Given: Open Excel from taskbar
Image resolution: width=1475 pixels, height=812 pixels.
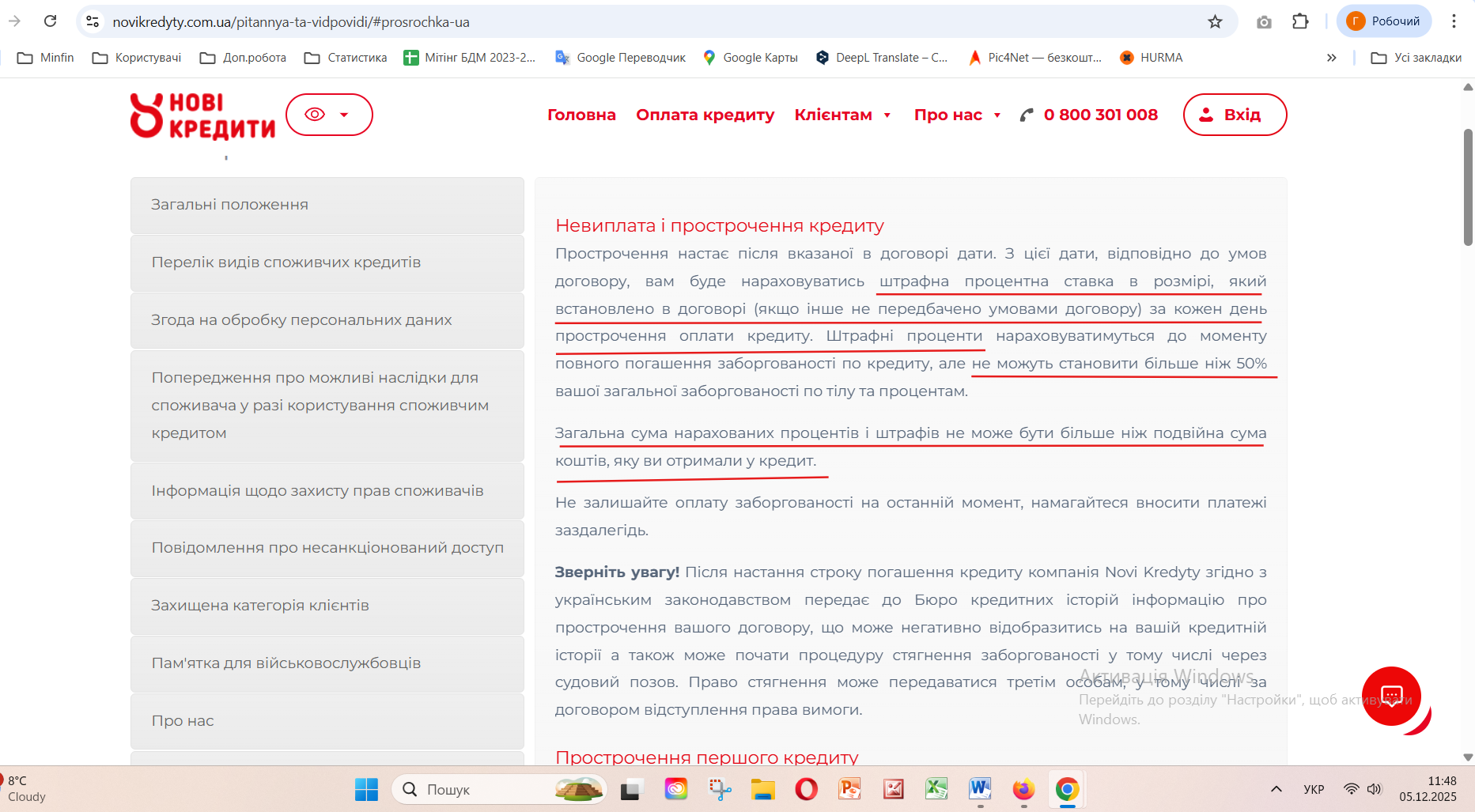Looking at the screenshot, I should (936, 789).
